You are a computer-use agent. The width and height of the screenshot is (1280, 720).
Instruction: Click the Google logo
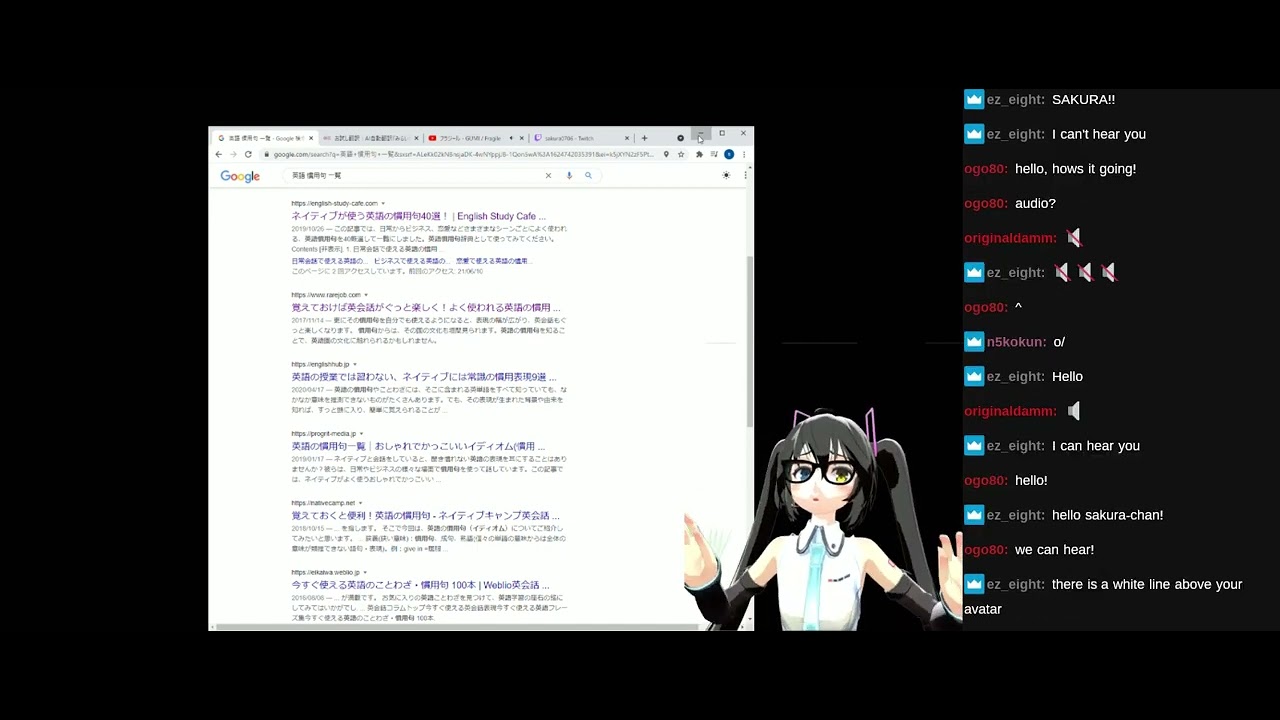click(240, 177)
